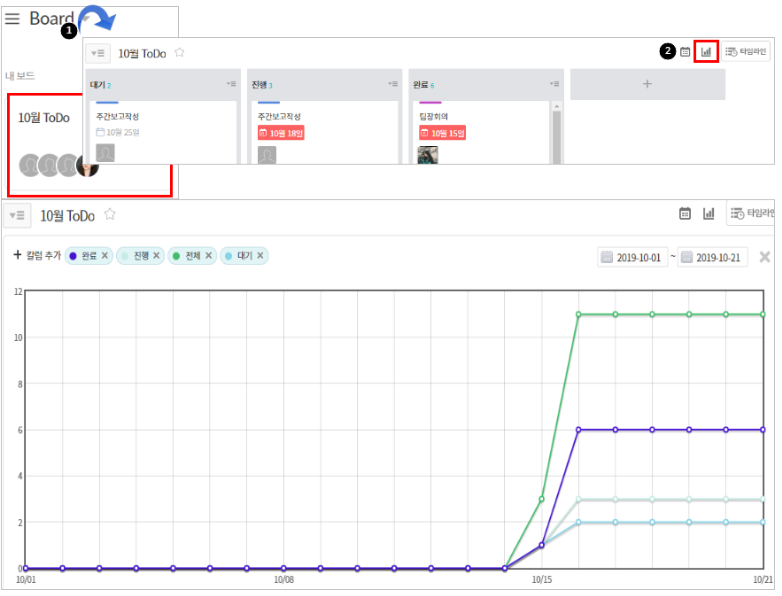Click the 전체 green series color tag
This screenshot has height=596, width=782.
coord(192,256)
